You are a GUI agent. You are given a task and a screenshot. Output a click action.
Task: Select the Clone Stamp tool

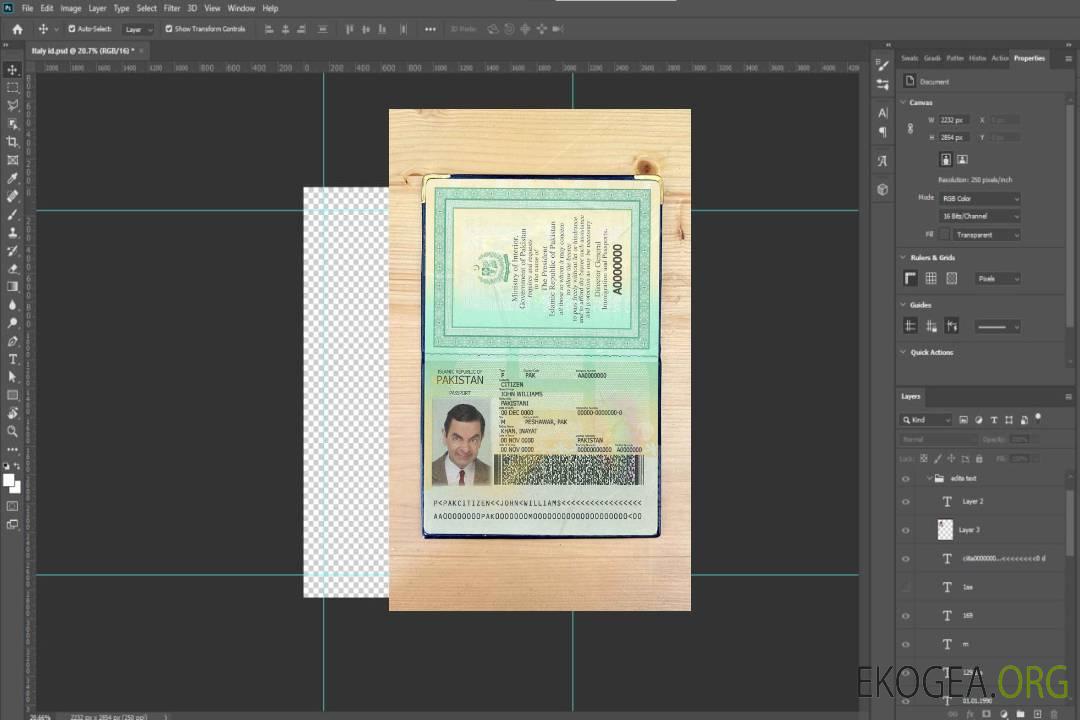(x=12, y=233)
